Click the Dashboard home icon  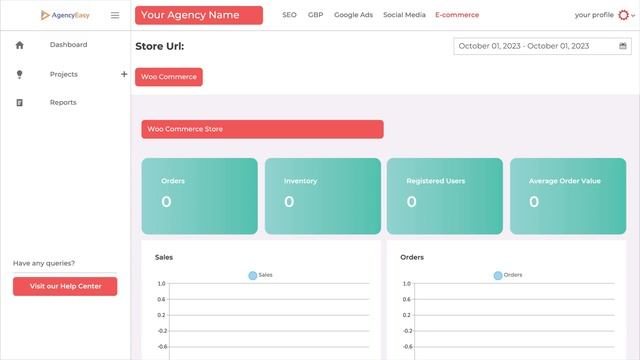(20, 45)
